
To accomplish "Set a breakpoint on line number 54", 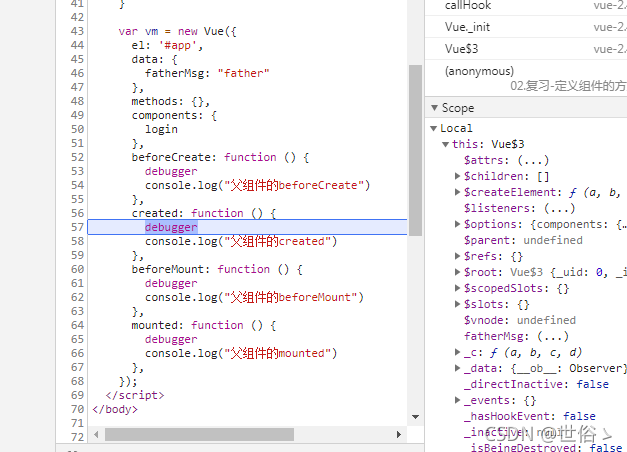I will point(78,185).
